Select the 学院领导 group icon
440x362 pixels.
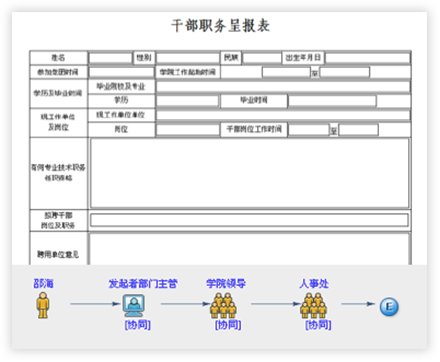tap(223, 305)
